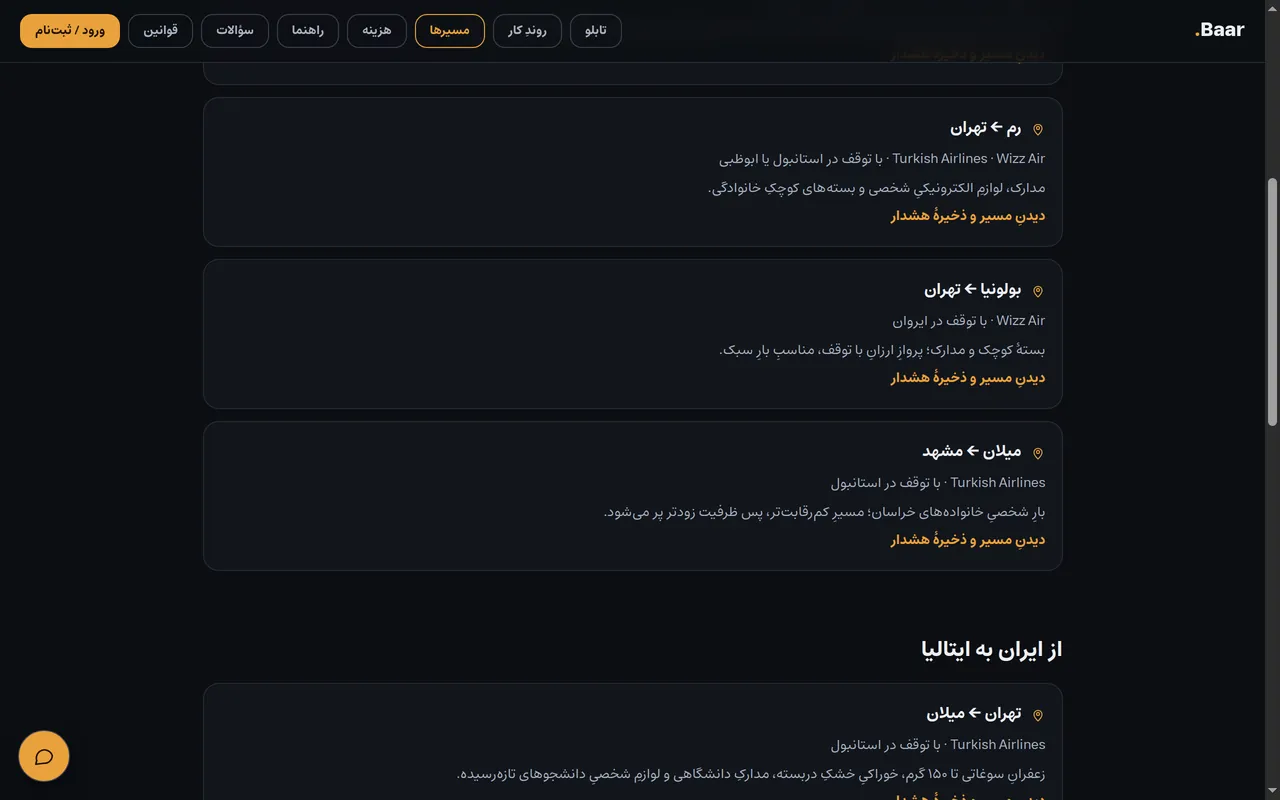This screenshot has height=800, width=1280.
Task: Open the قوانین nav item
Action: pos(161,31)
